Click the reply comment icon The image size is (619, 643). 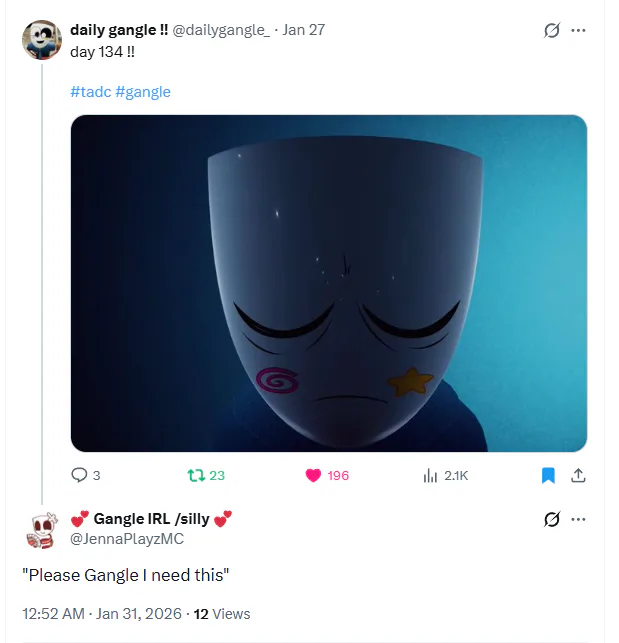pyautogui.click(x=80, y=475)
